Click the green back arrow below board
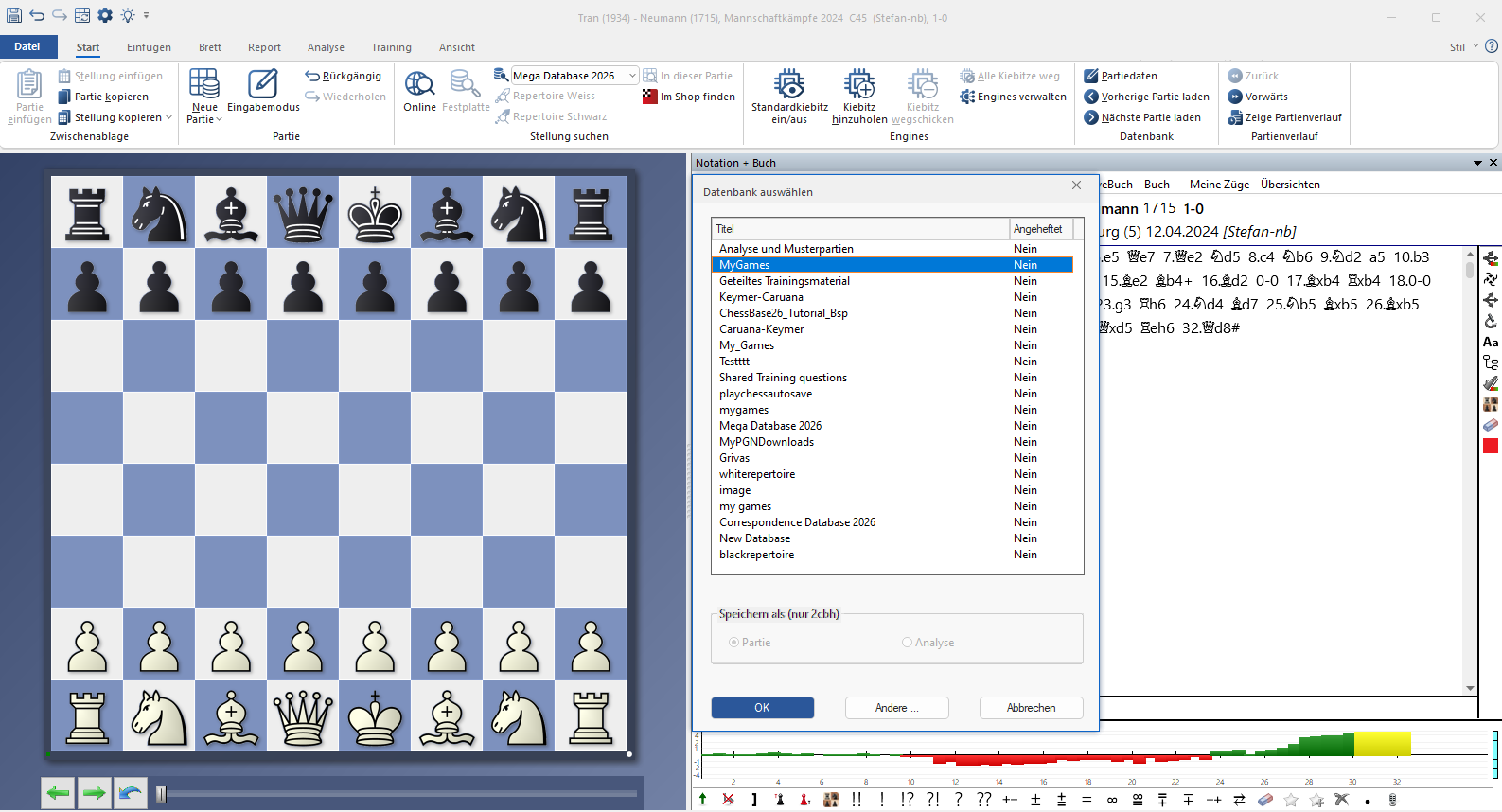 click(58, 793)
